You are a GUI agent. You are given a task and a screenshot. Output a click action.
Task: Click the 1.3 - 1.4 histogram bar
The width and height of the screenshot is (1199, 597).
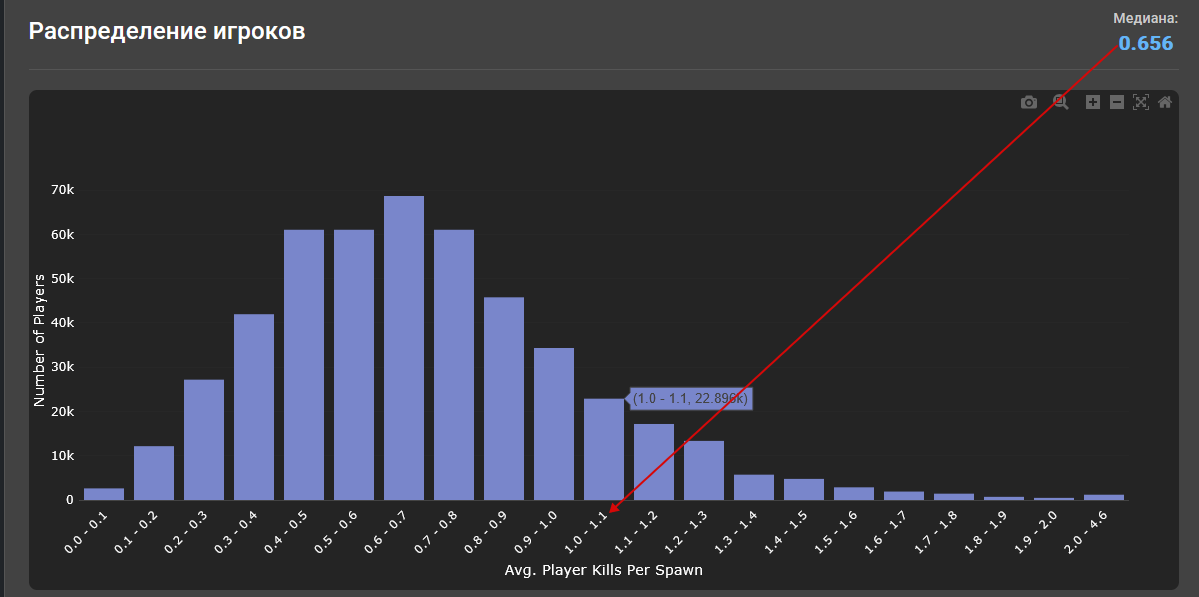coord(754,487)
